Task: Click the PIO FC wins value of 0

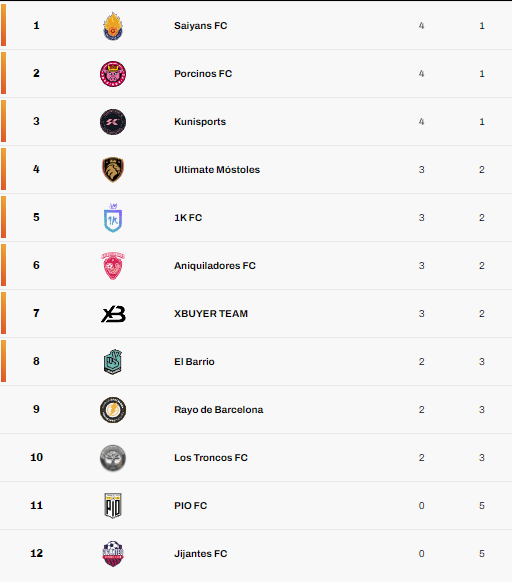Action: click(x=421, y=506)
